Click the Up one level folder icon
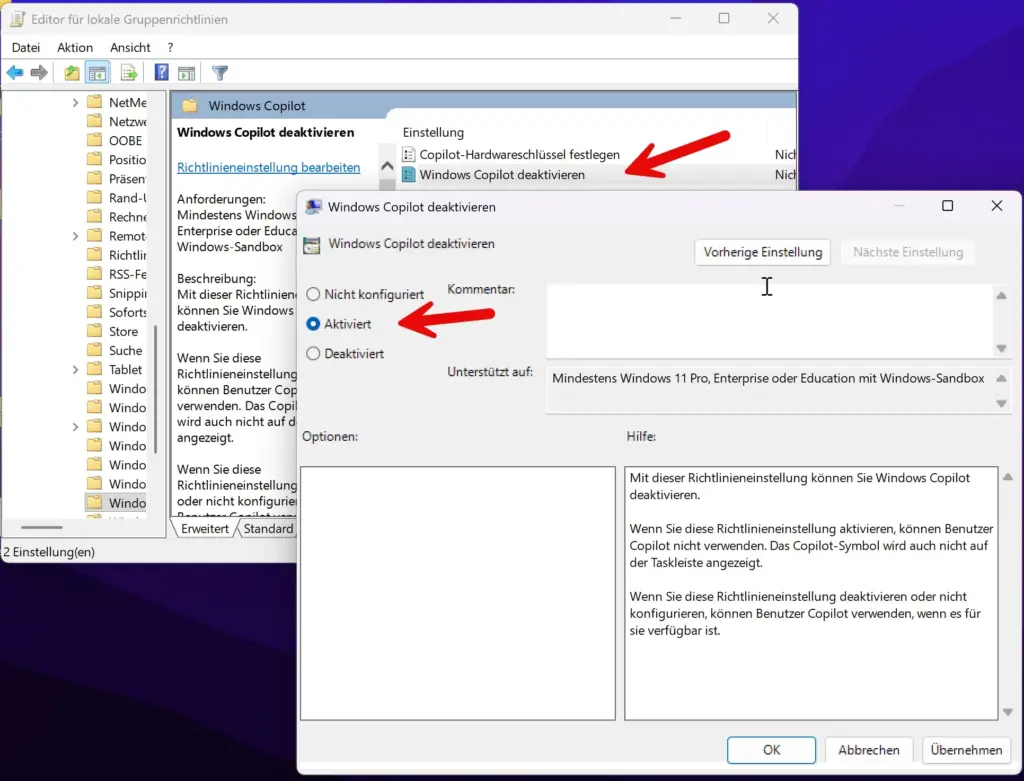 pyautogui.click(x=72, y=72)
